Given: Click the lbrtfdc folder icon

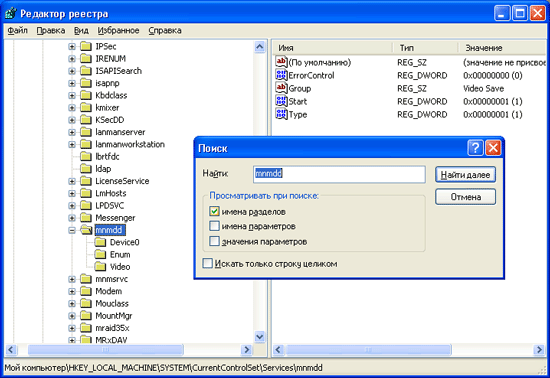Looking at the screenshot, I should (x=86, y=156).
